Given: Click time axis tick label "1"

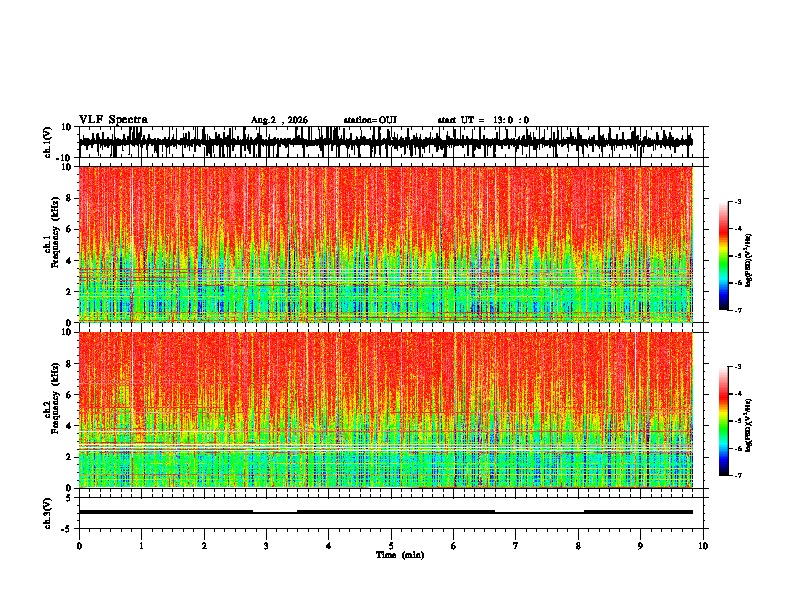Looking at the screenshot, I should (141, 546).
